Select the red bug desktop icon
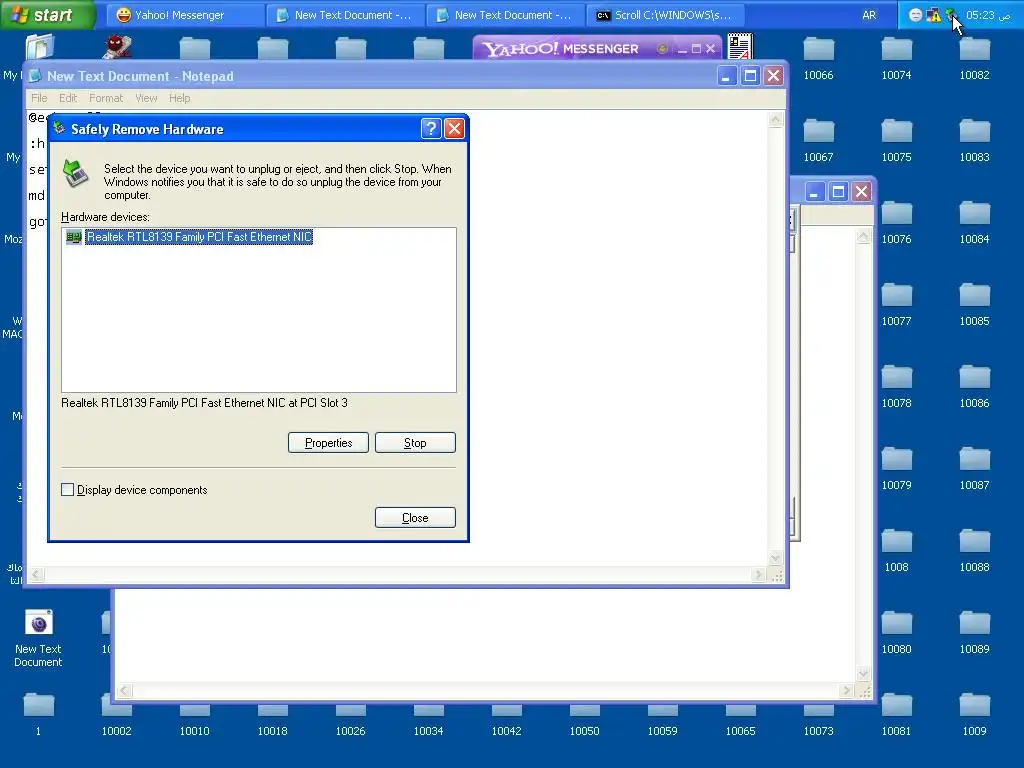 [x=117, y=47]
